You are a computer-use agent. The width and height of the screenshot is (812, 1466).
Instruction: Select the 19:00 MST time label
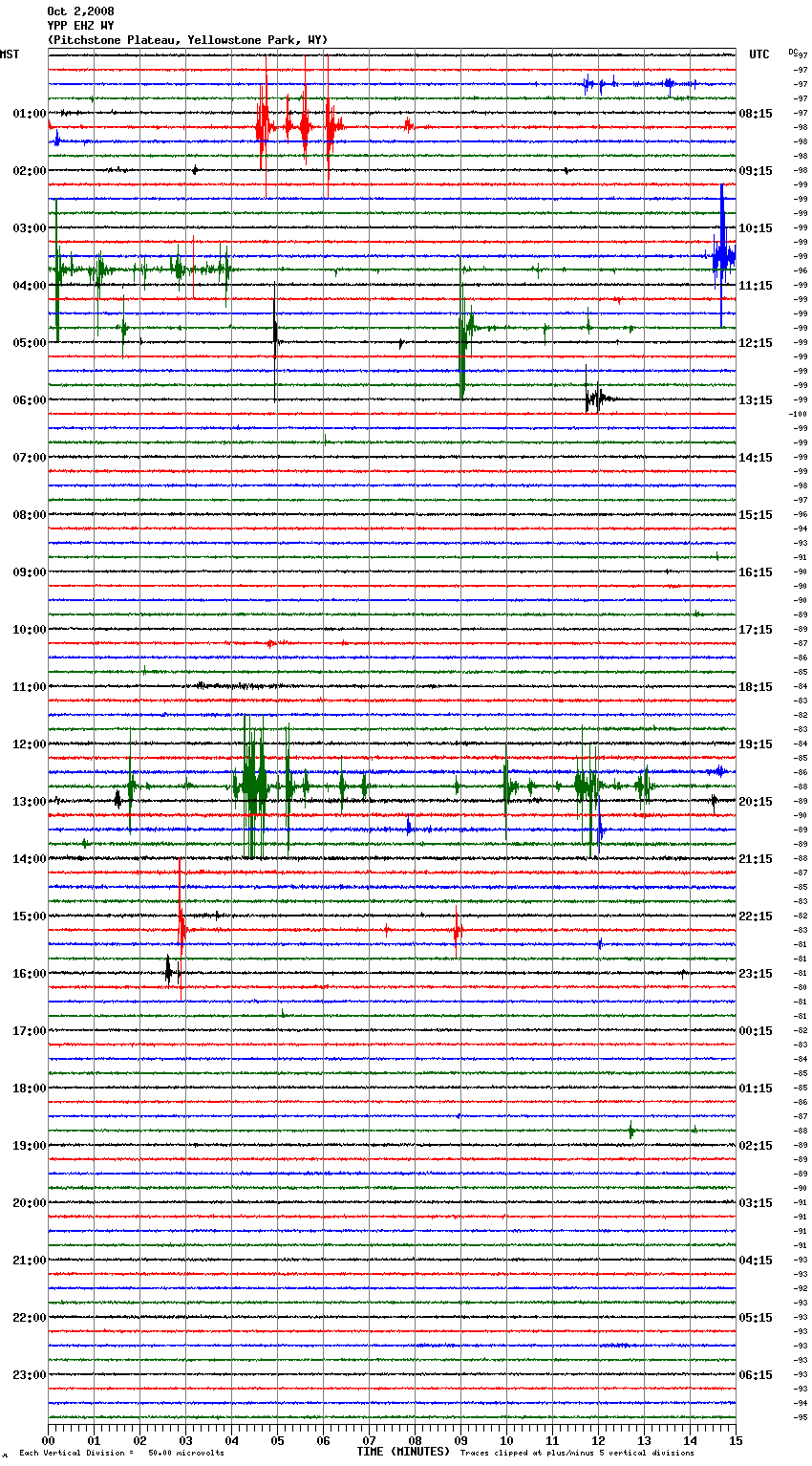pos(30,1145)
